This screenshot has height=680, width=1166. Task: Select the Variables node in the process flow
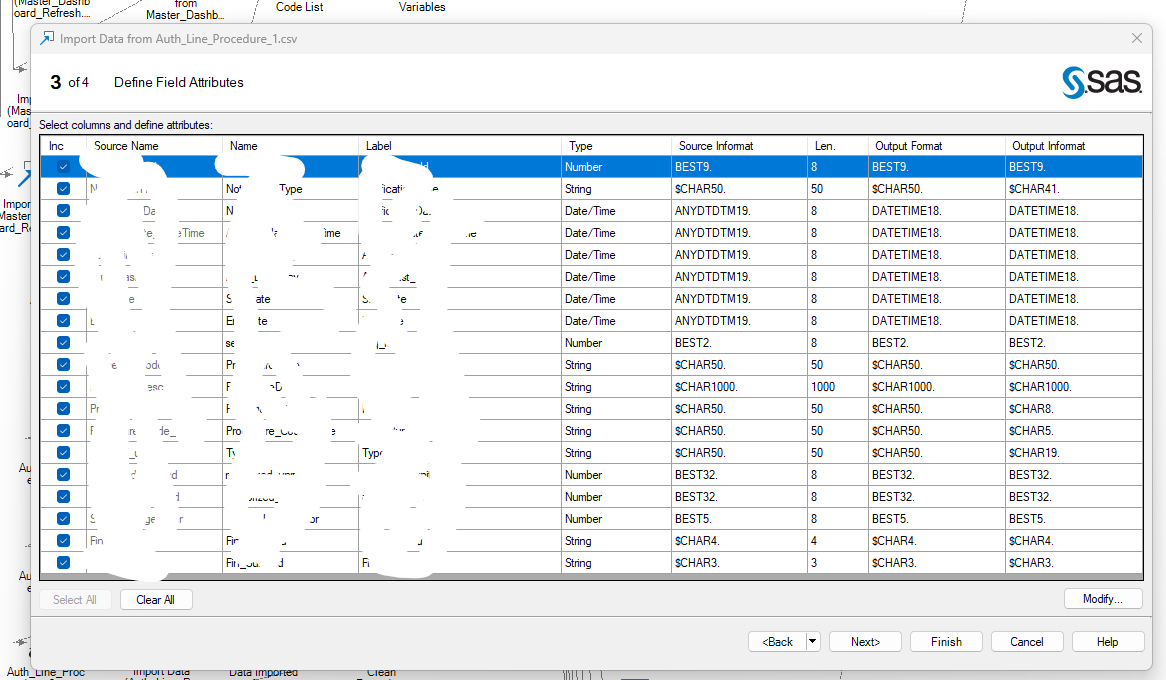421,7
